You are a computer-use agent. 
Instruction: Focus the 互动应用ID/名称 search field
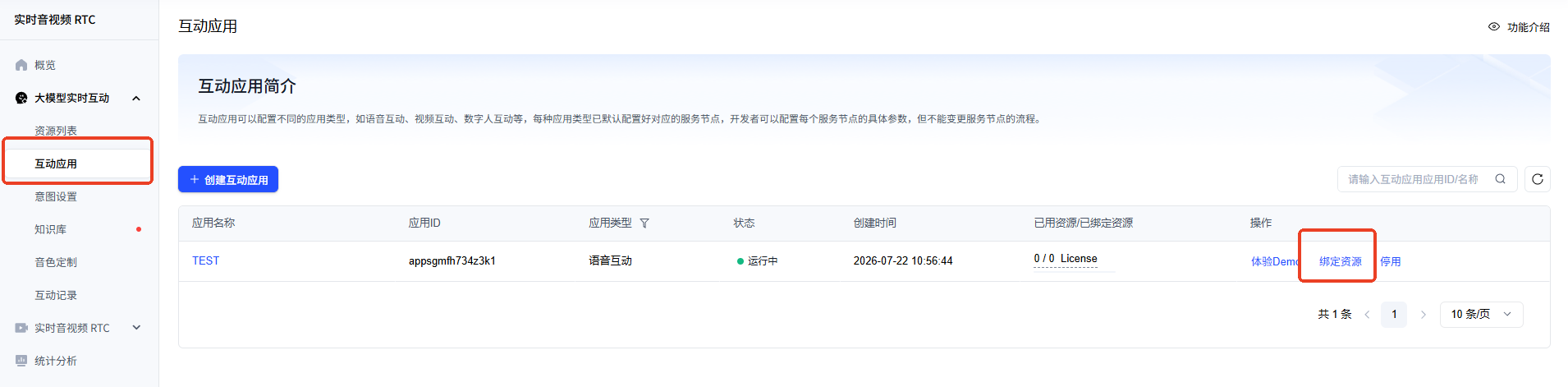click(x=1427, y=179)
